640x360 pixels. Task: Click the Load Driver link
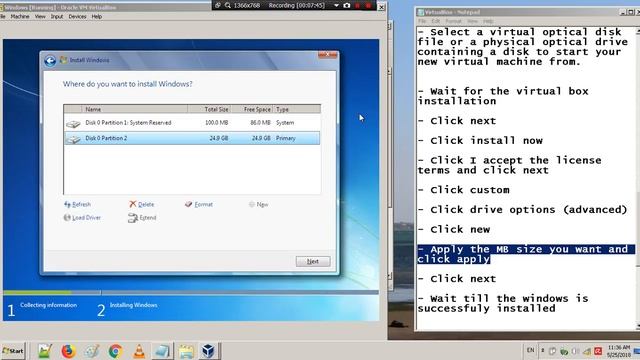82,218
